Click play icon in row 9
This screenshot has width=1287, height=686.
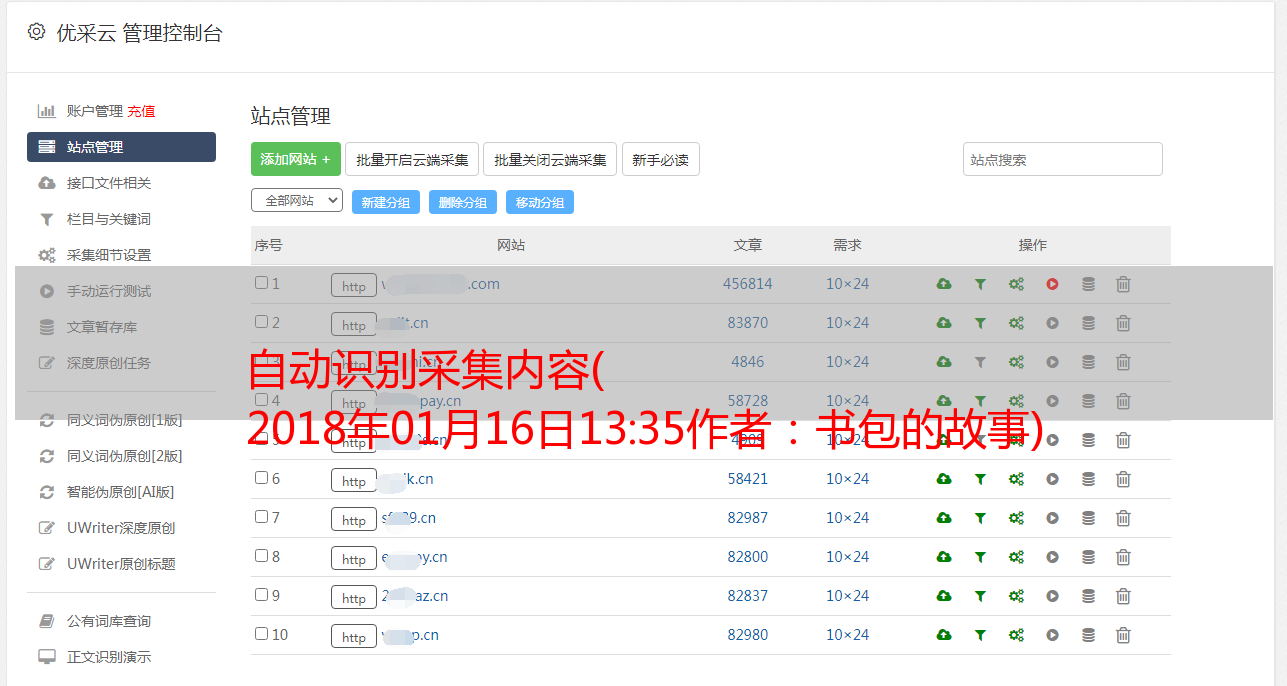point(1052,596)
